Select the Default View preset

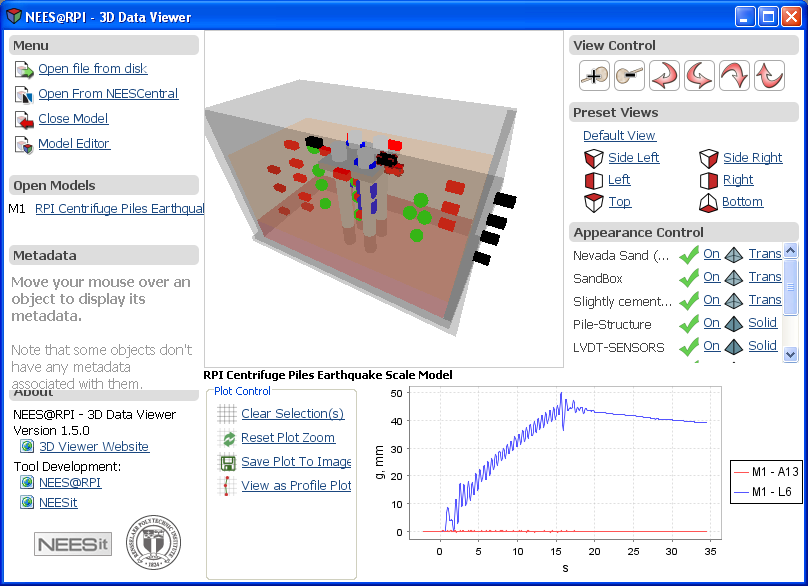[619, 136]
